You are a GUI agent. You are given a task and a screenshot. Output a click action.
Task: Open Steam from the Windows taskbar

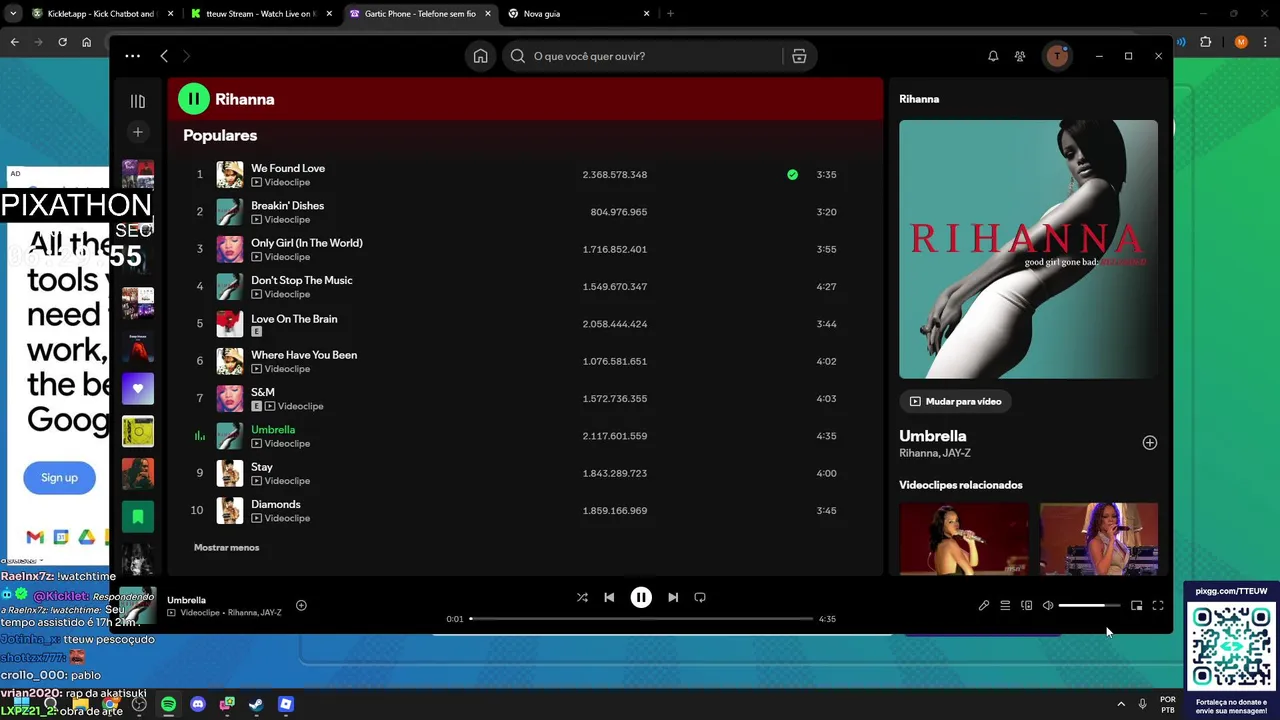256,704
